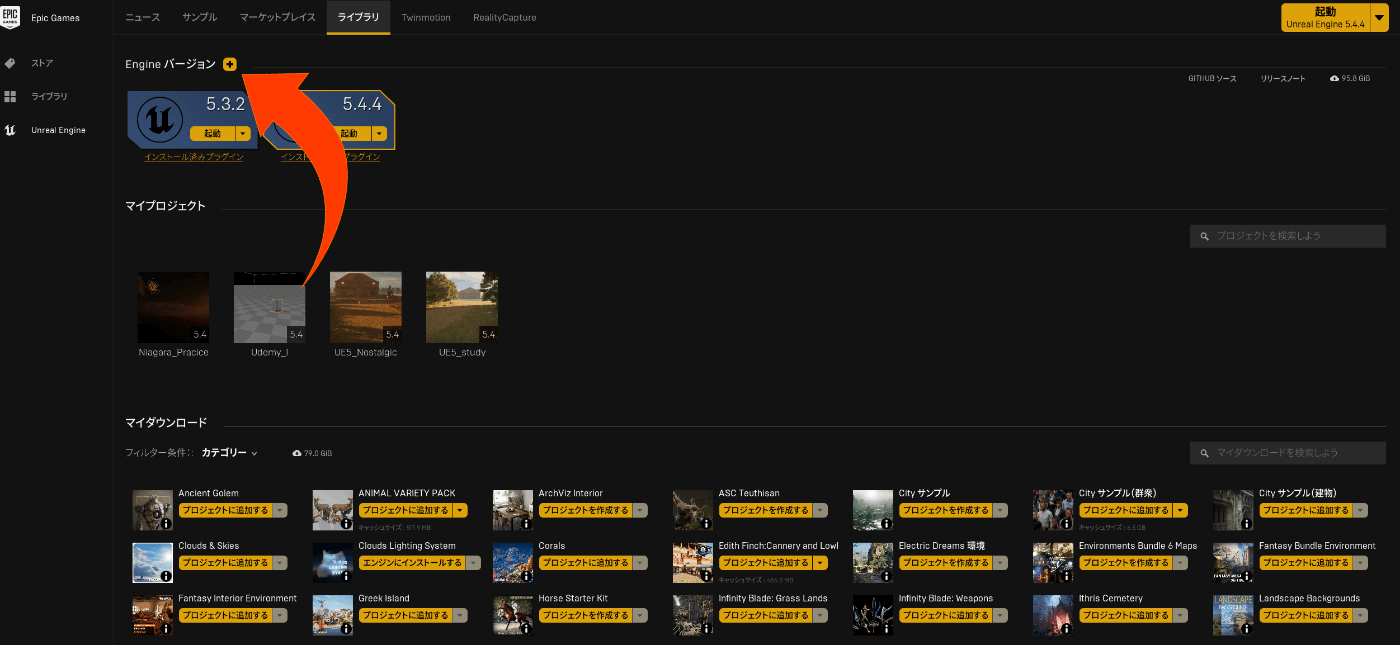Expand dropdown arrow for Edith Finch:Cannery
Viewport: 1400px width, 645px height.
[x=820, y=563]
